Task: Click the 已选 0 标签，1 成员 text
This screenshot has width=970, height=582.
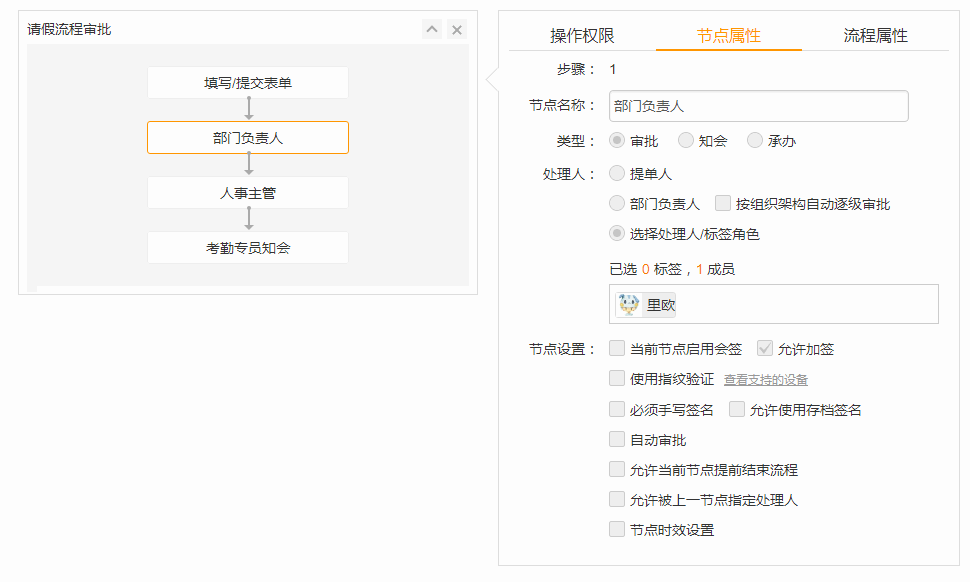Action: (x=672, y=269)
